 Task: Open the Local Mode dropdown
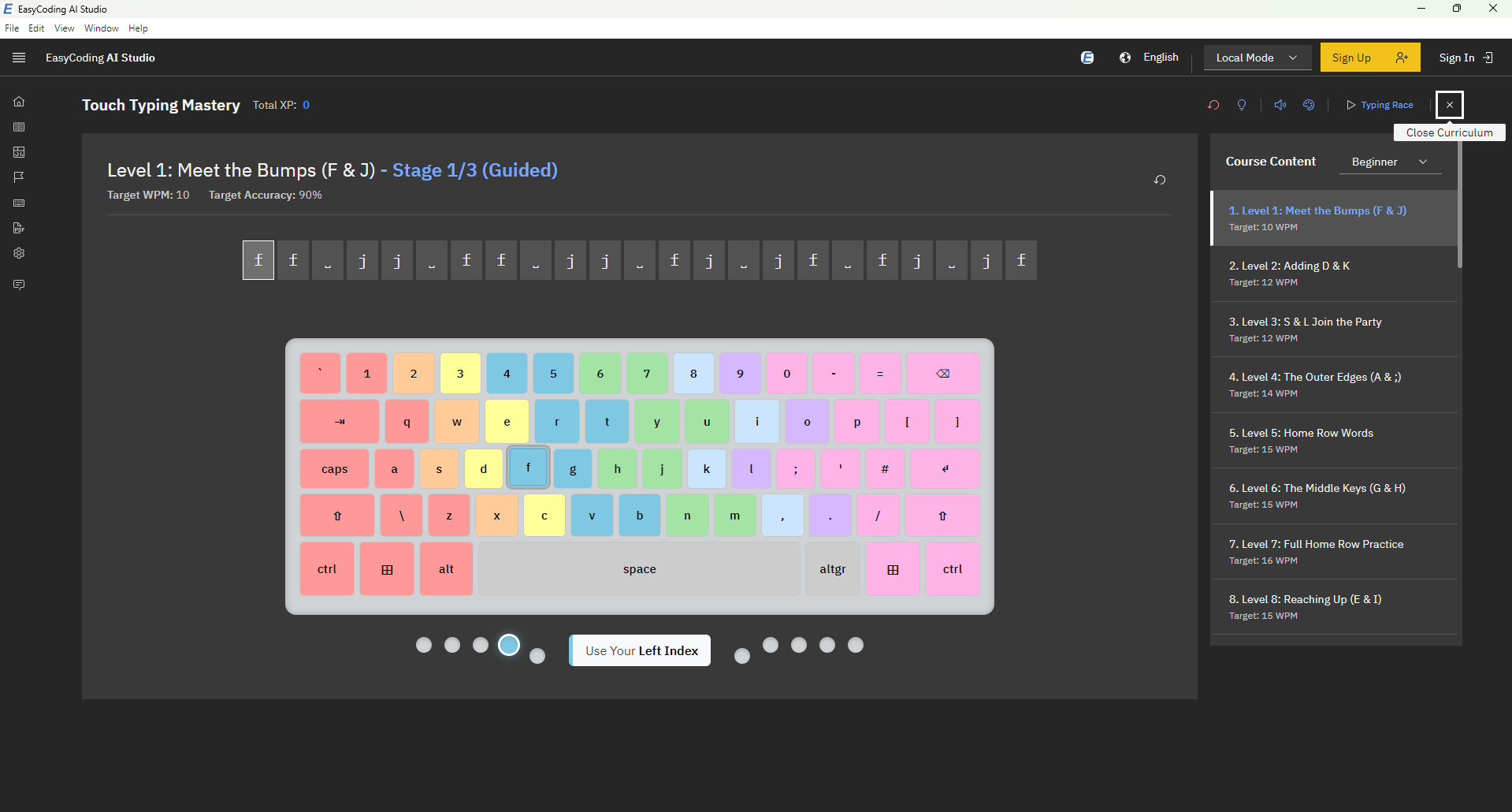tap(1257, 58)
